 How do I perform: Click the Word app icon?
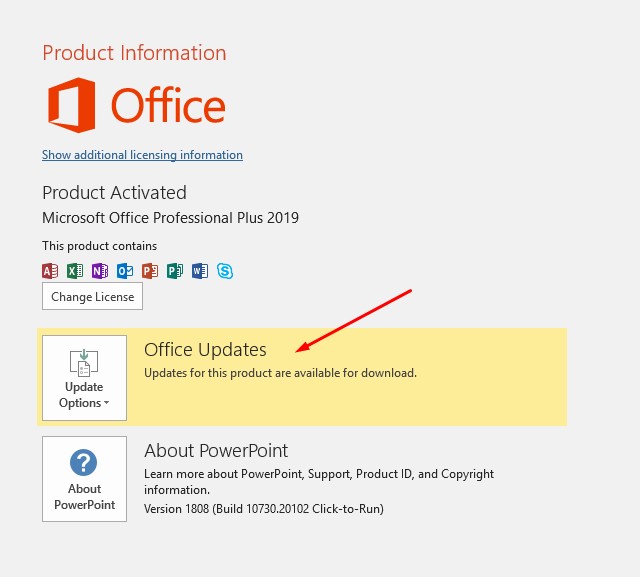200,271
